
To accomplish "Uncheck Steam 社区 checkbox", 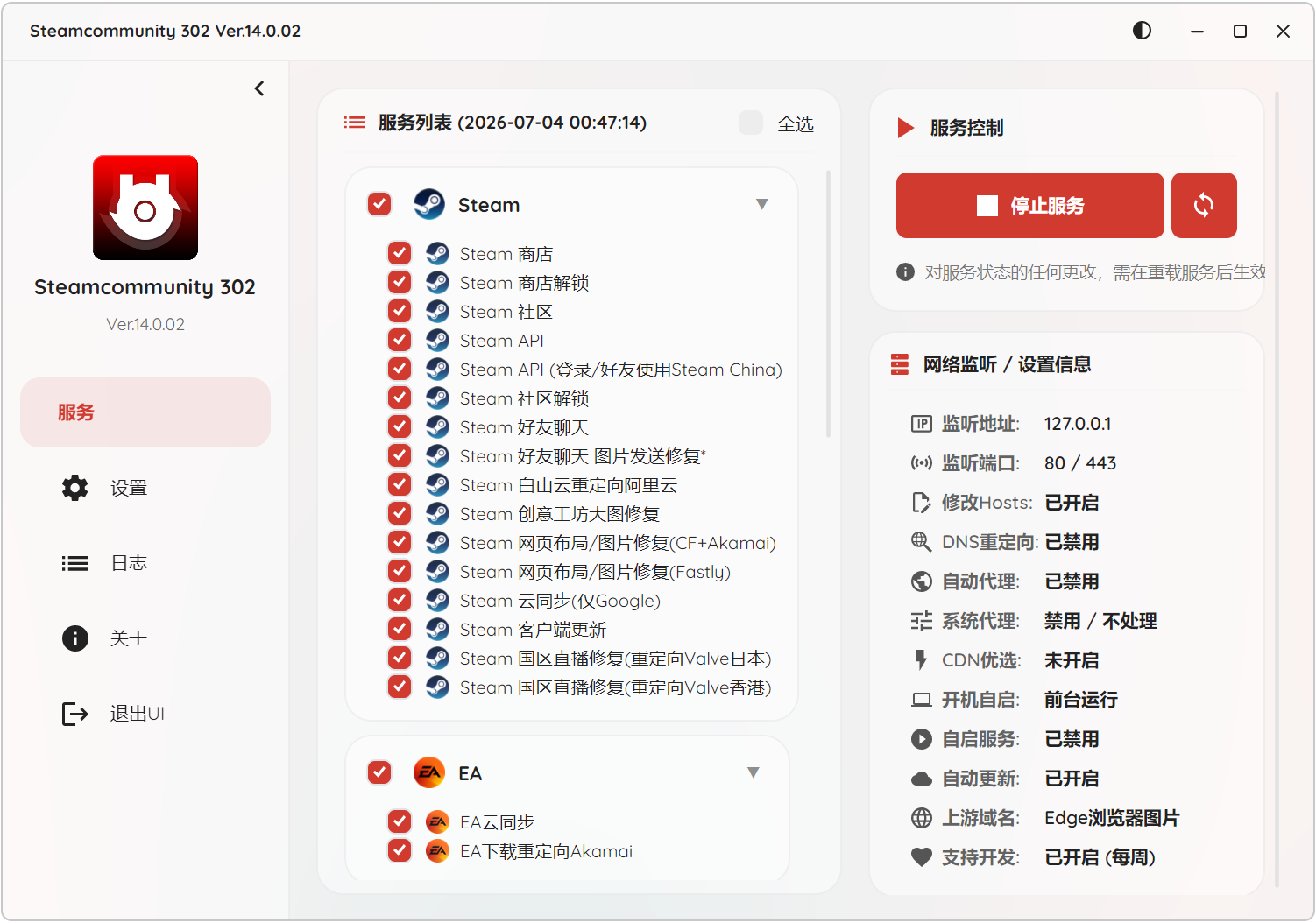I will coord(400,311).
